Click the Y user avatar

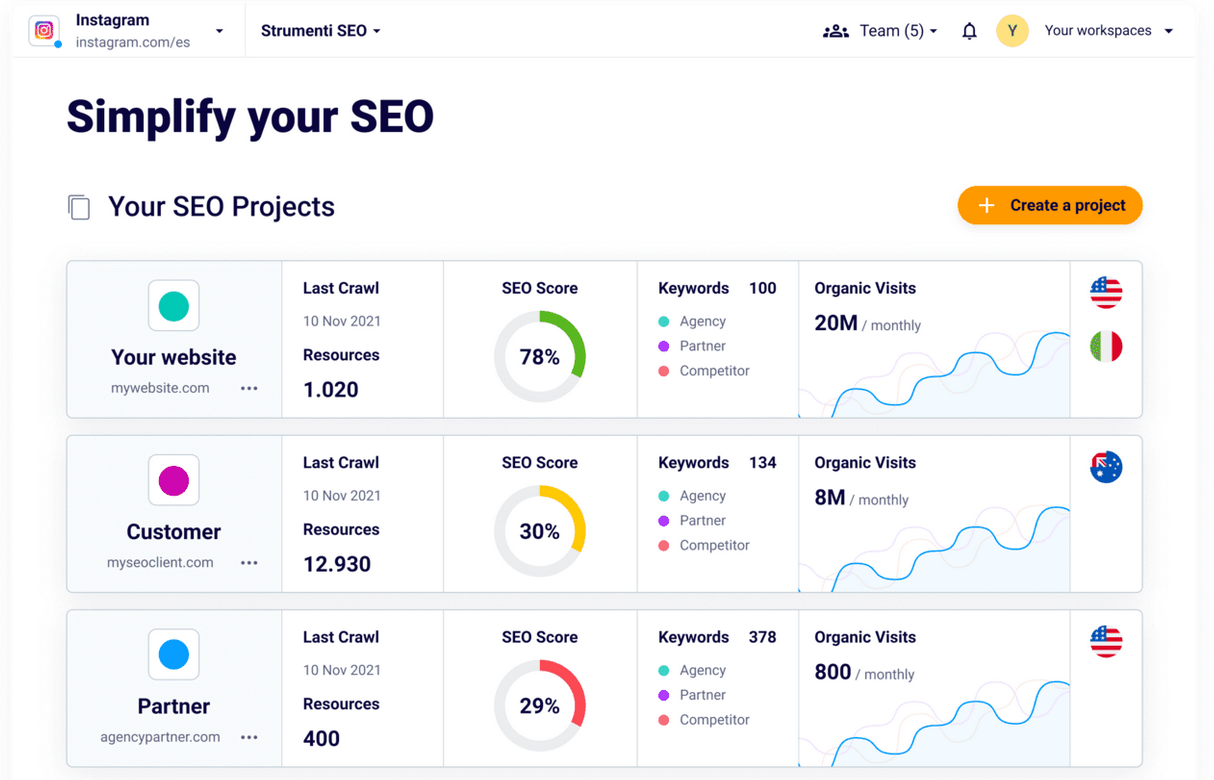(x=1012, y=31)
